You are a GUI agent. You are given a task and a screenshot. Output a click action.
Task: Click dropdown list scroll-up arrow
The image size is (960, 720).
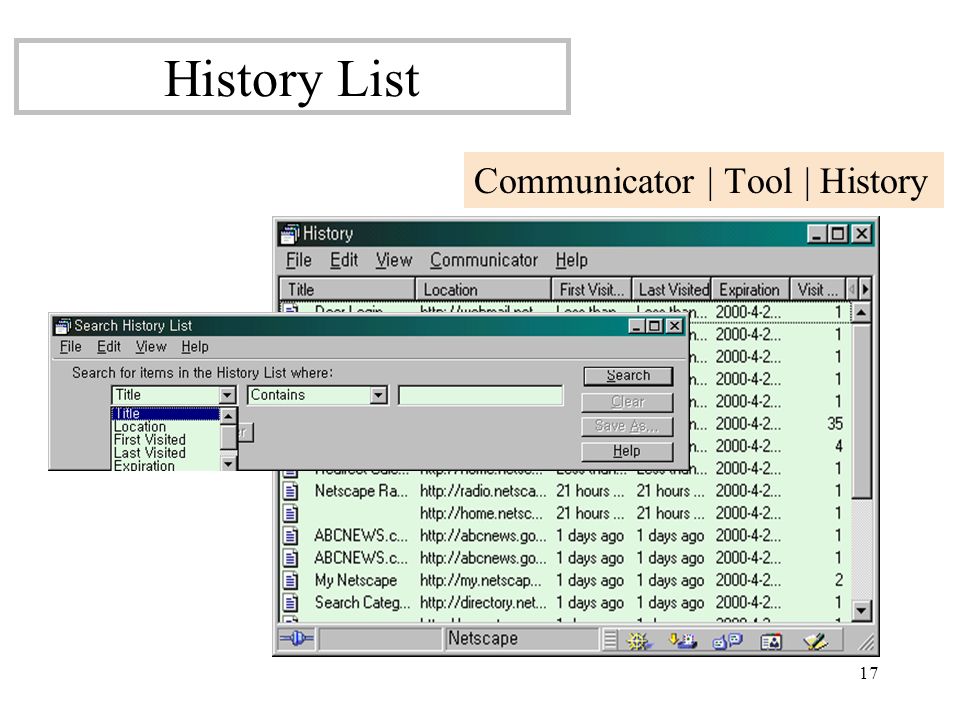click(x=228, y=416)
